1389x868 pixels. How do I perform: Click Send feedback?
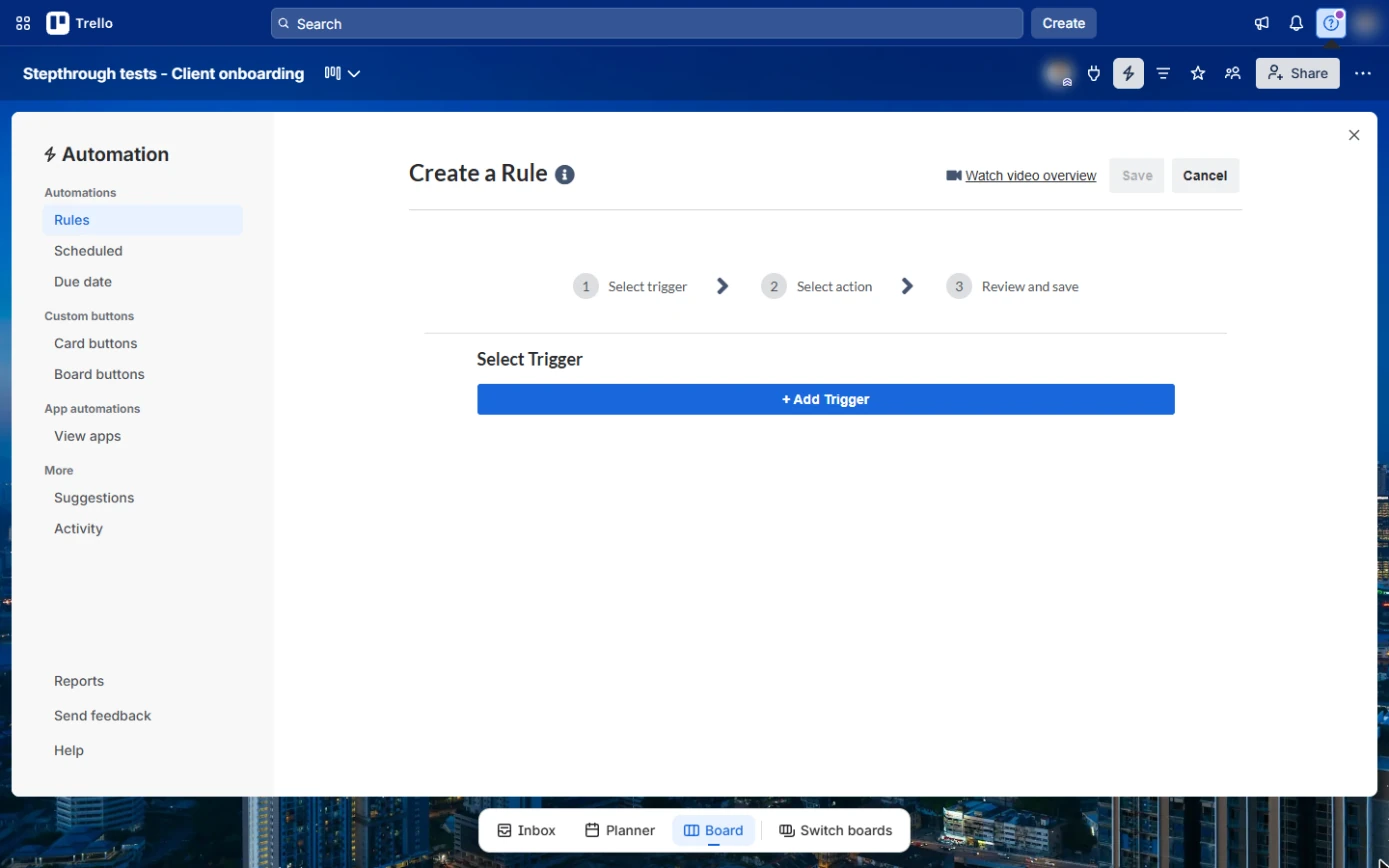click(103, 716)
